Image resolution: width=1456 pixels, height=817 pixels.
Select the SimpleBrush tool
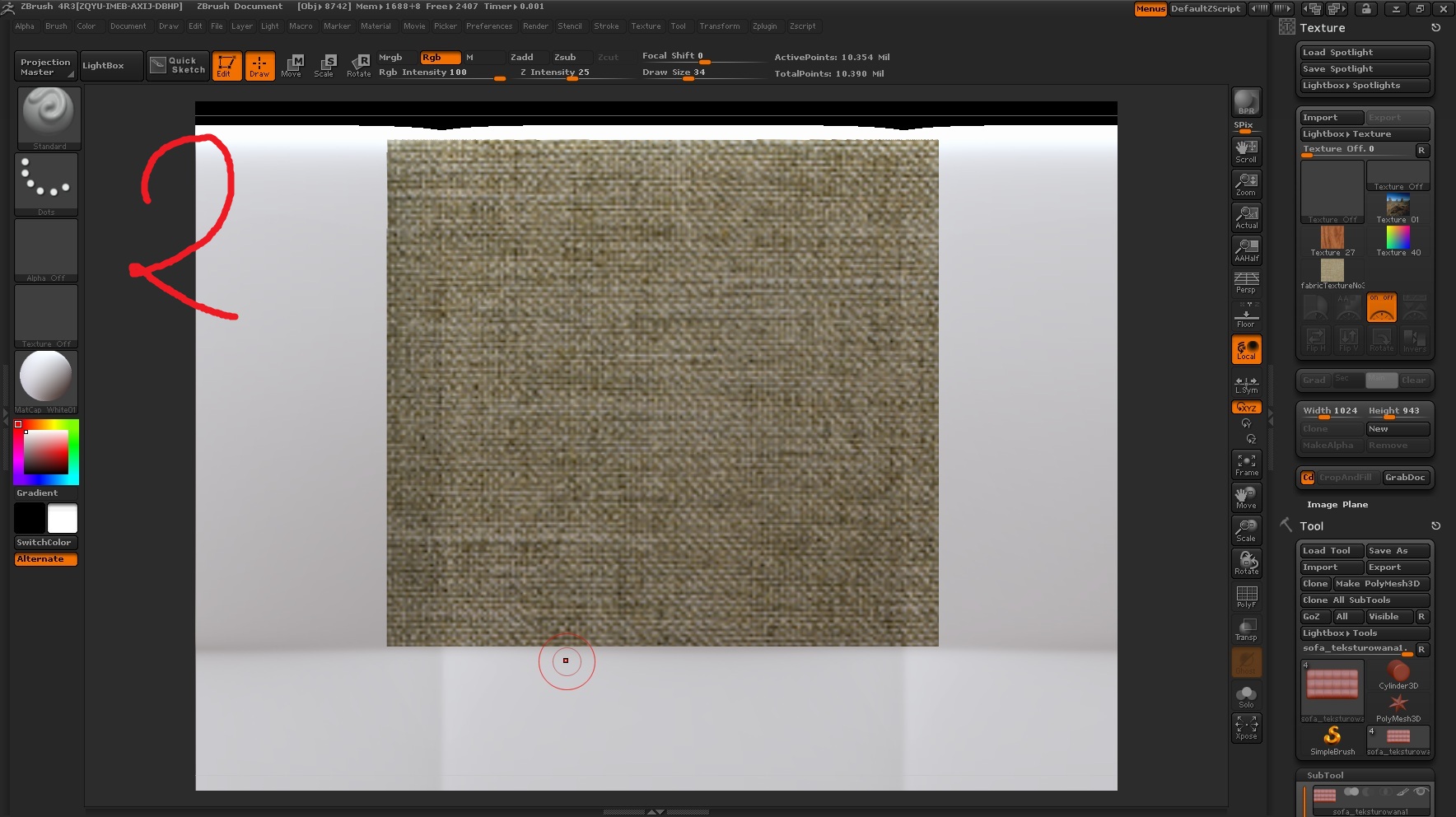(1332, 740)
